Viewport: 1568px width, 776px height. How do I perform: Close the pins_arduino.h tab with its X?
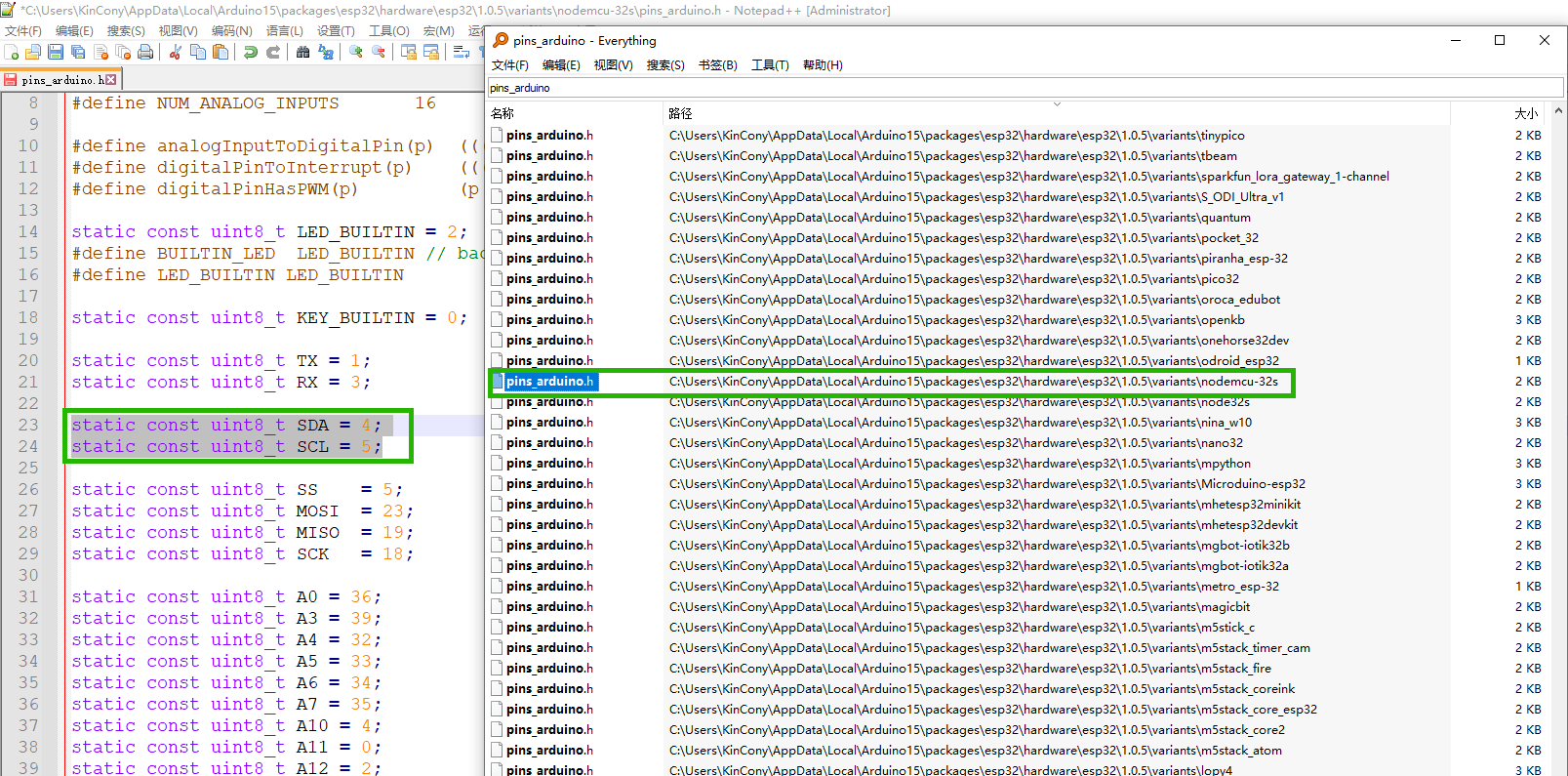(110, 79)
